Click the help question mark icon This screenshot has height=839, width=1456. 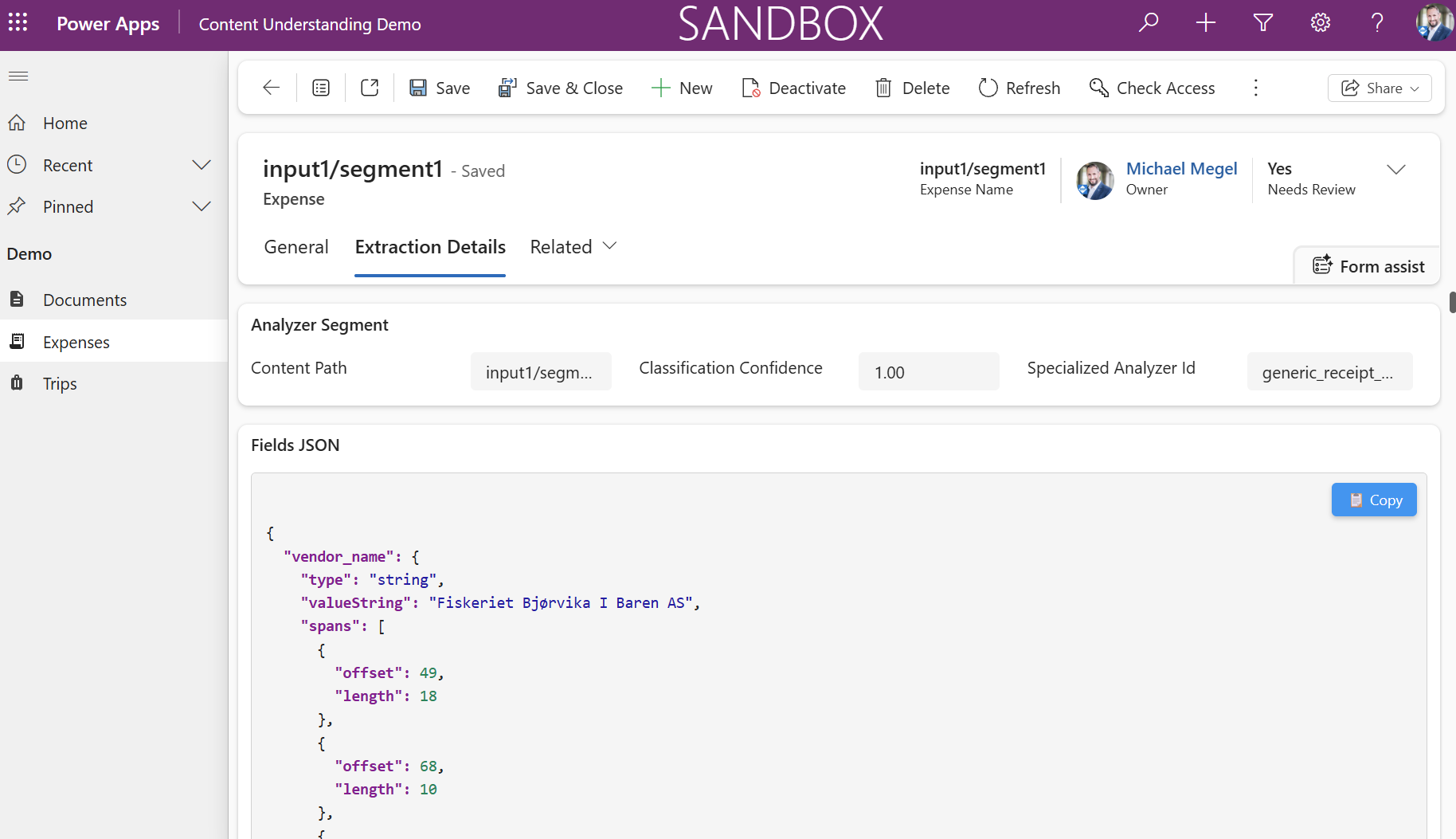1377,22
